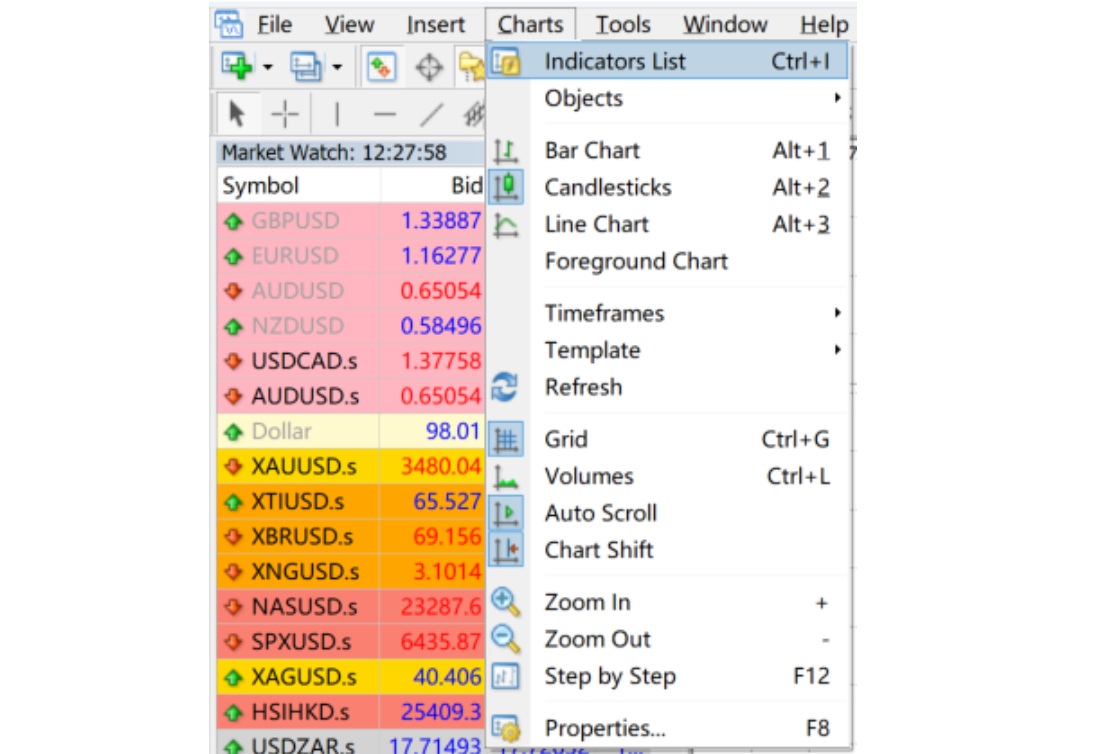Viewport: 1102px width, 754px height.
Task: Expand the Timeframes submenu
Action: pos(667,313)
